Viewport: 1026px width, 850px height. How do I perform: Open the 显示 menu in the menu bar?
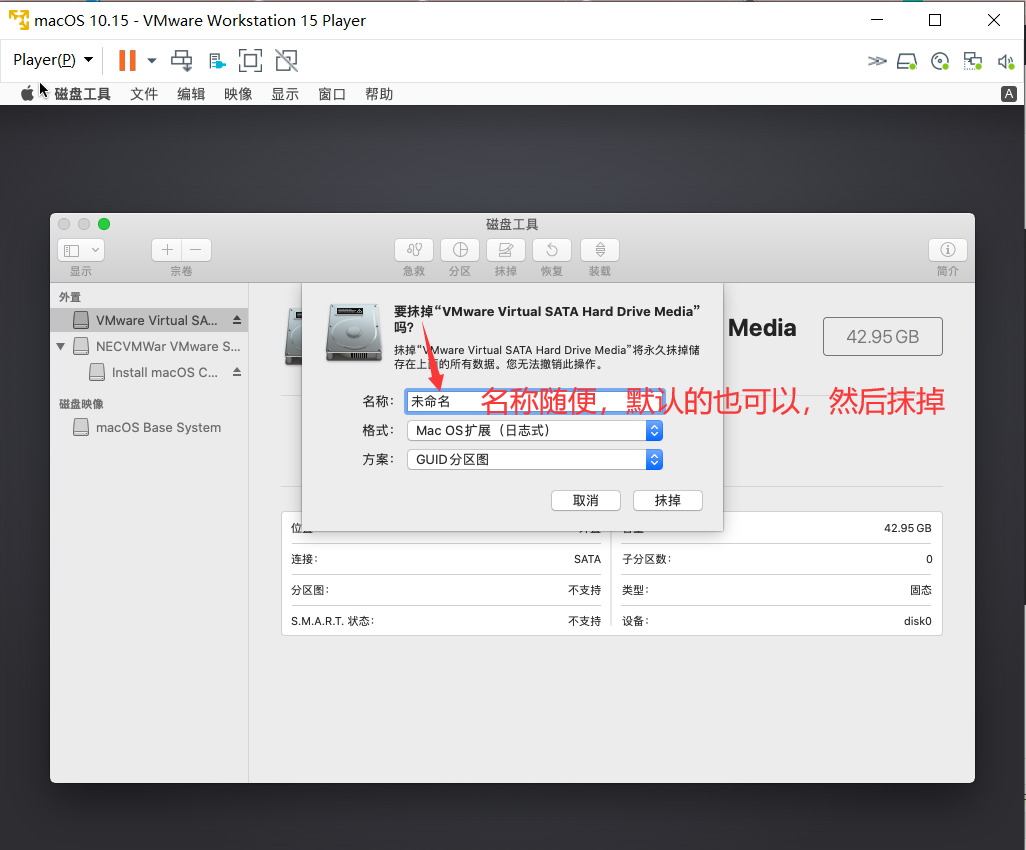pos(285,94)
